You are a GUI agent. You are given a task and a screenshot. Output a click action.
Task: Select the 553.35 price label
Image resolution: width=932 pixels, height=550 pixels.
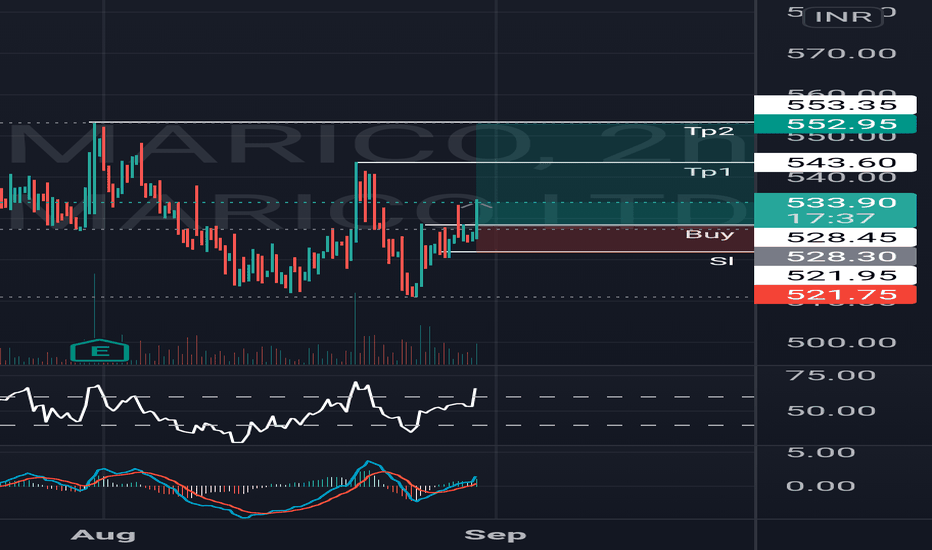tap(835, 105)
